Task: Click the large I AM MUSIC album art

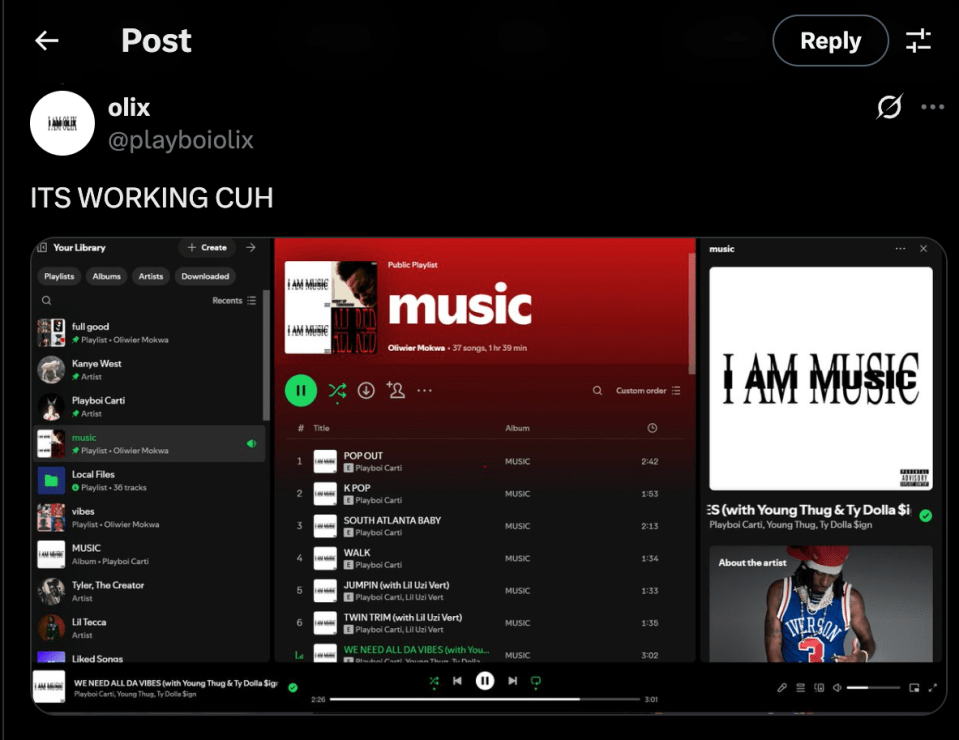Action: coord(821,379)
